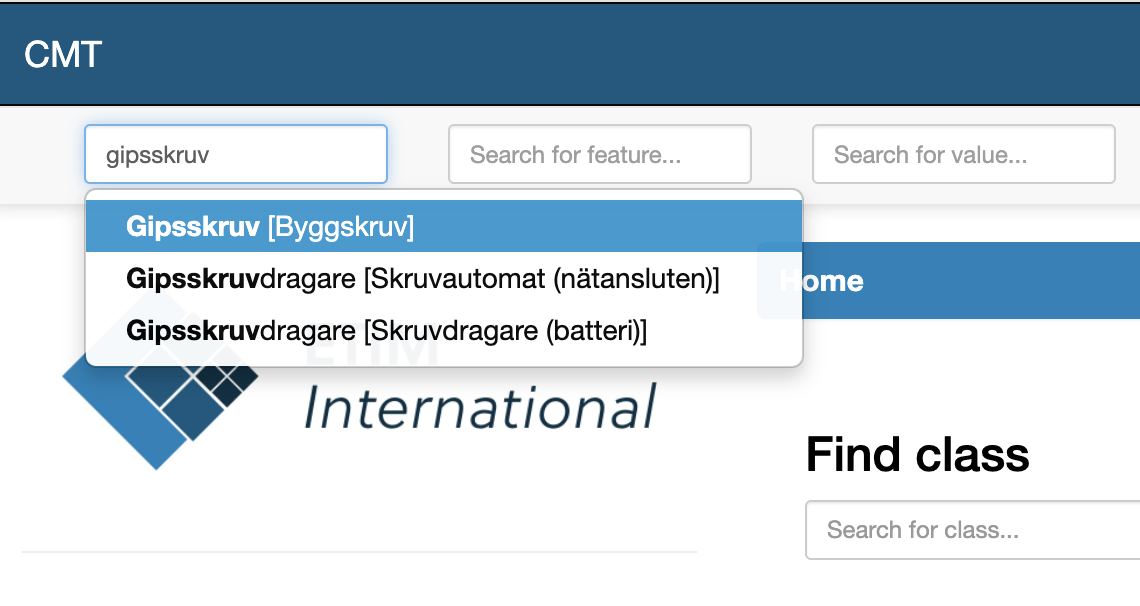Open the CMT brand link
The width and height of the screenshot is (1140, 606).
point(63,54)
